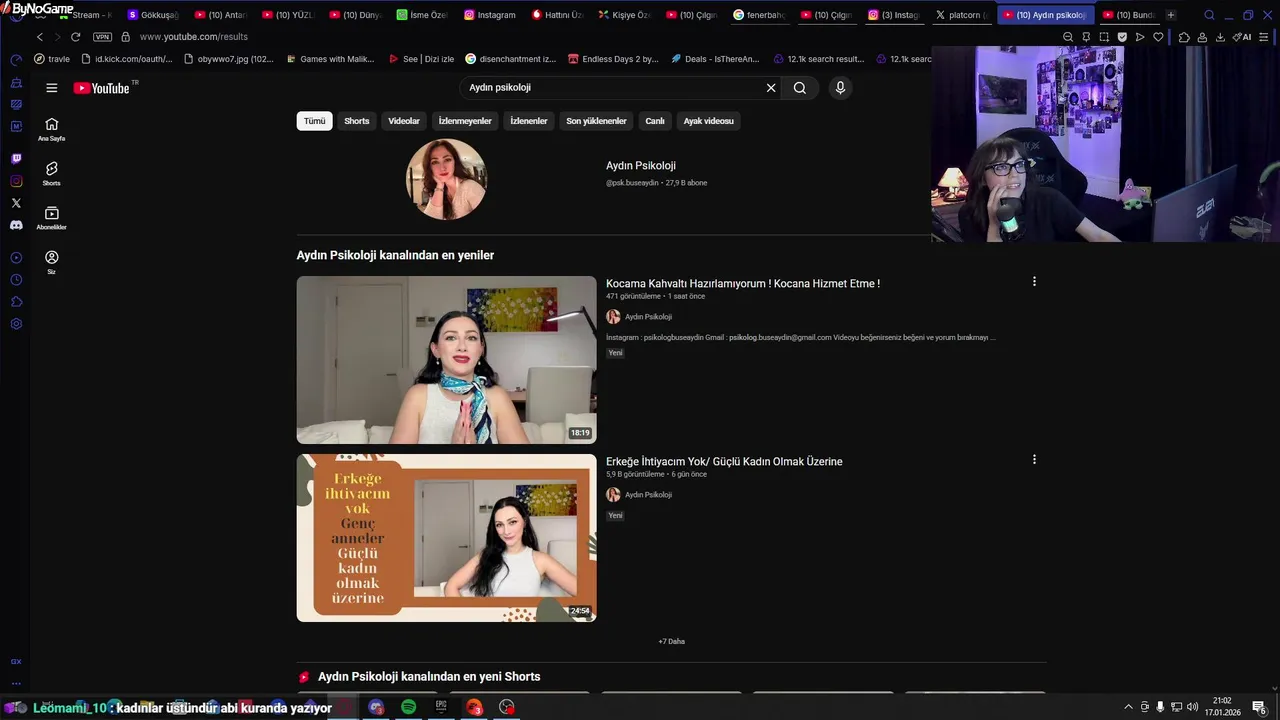Open more options for Kocama Kahvaltı video
This screenshot has width=1280, height=720.
point(1034,282)
